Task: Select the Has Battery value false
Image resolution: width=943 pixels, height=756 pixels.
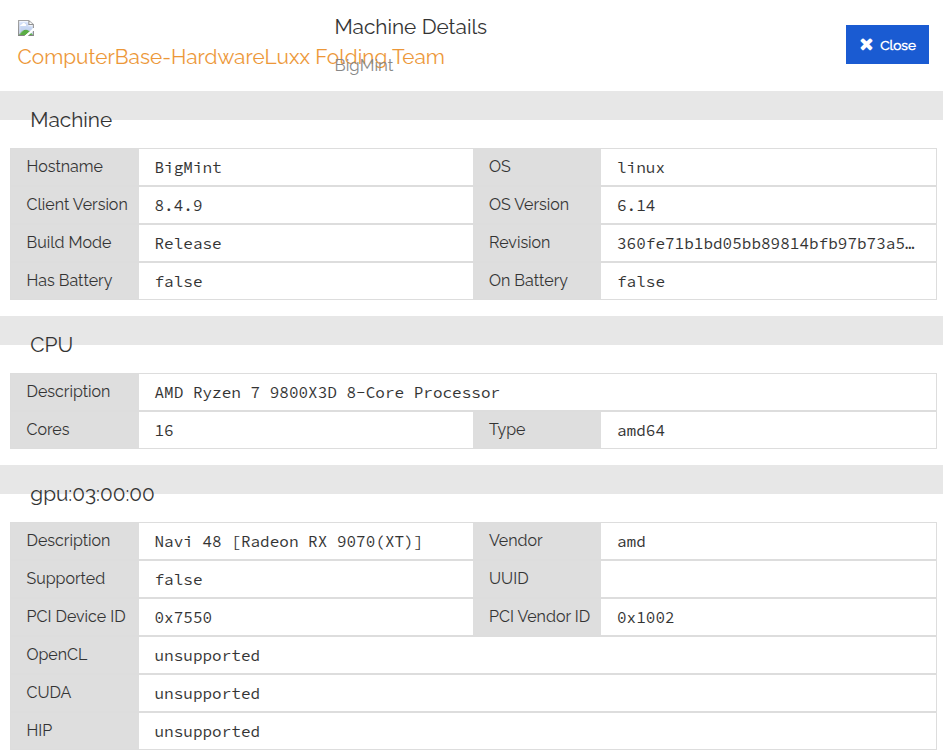Action: [x=178, y=281]
